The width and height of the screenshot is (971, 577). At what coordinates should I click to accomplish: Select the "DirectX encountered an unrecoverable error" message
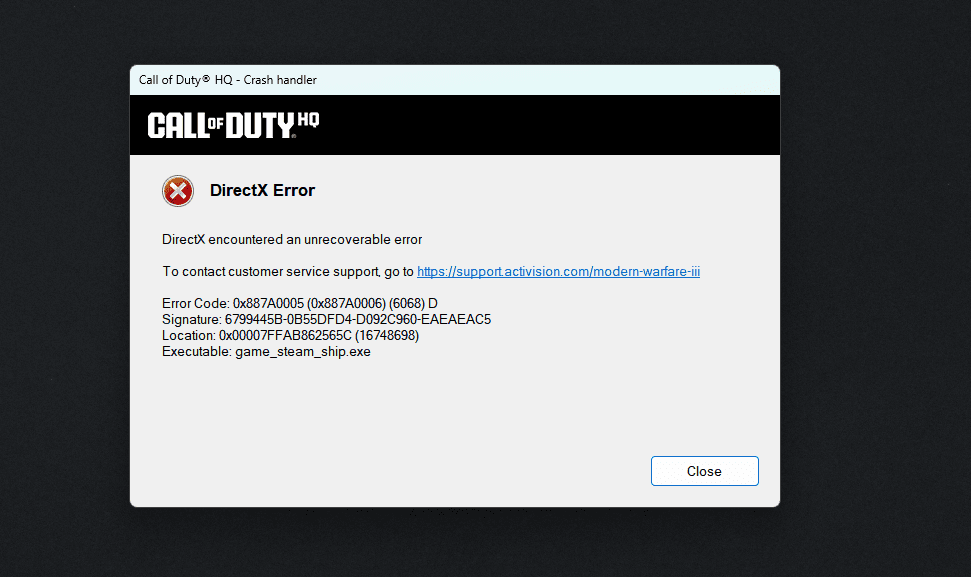(292, 240)
